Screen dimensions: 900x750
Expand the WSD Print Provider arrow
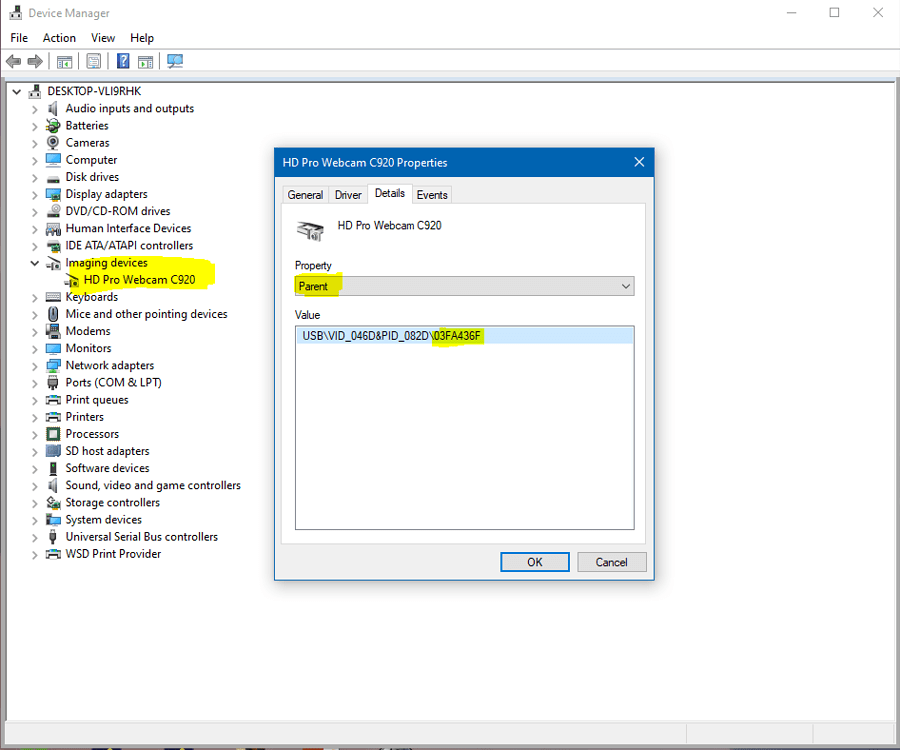tap(34, 554)
